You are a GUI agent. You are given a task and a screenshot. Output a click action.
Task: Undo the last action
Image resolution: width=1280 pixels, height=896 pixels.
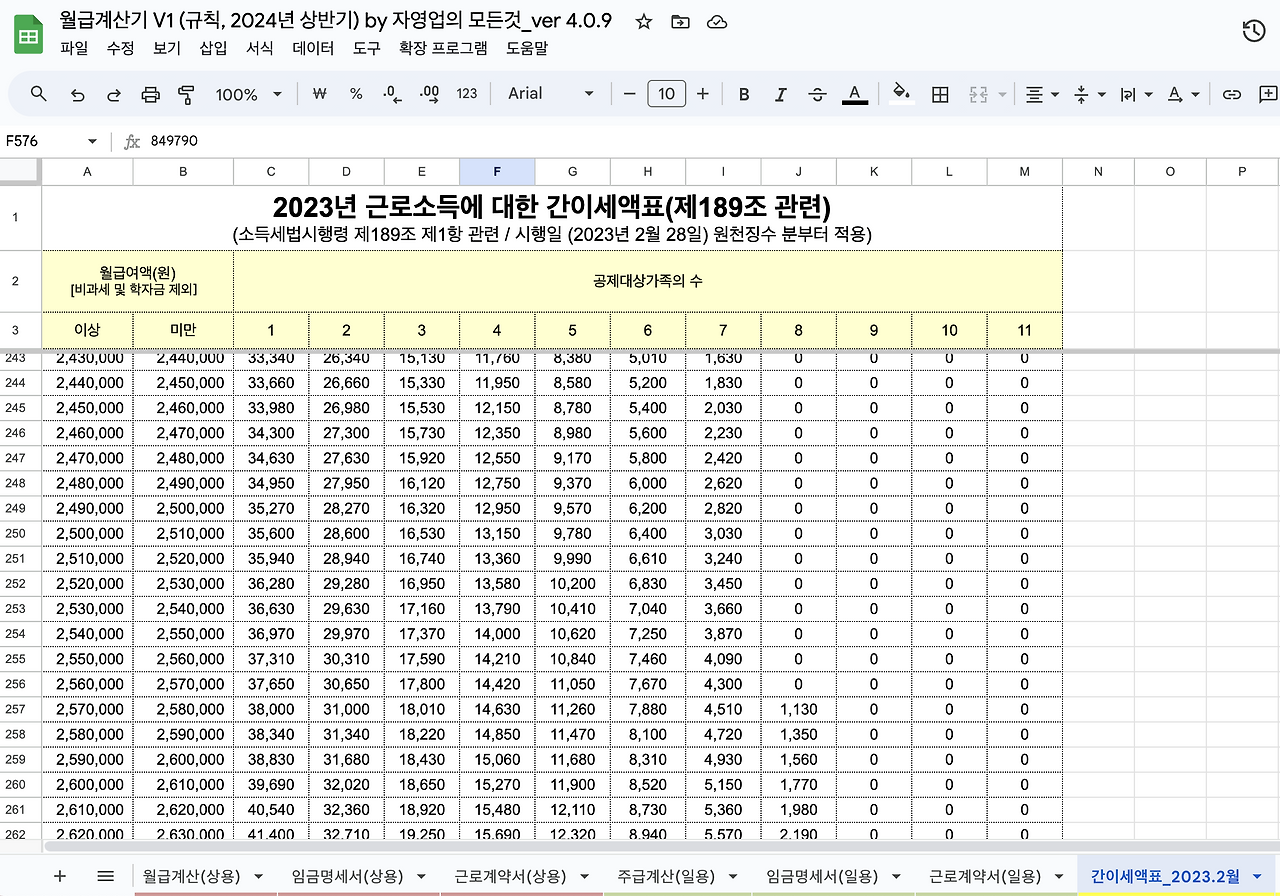click(77, 94)
